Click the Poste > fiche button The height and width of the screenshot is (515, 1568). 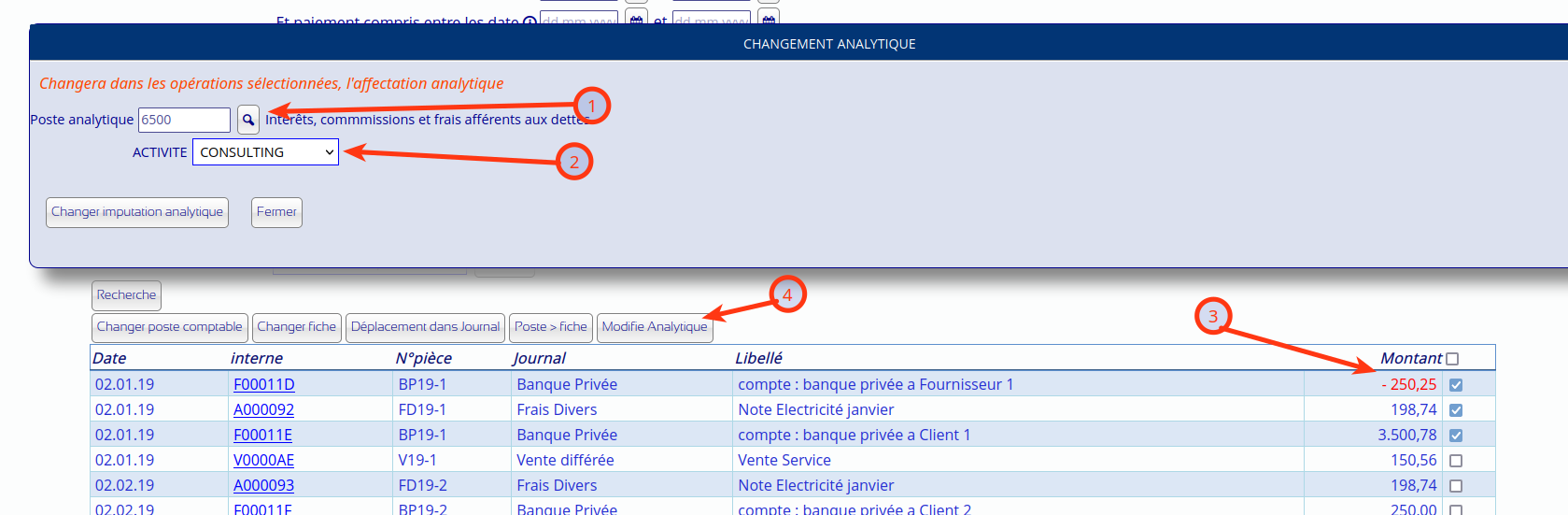(550, 327)
